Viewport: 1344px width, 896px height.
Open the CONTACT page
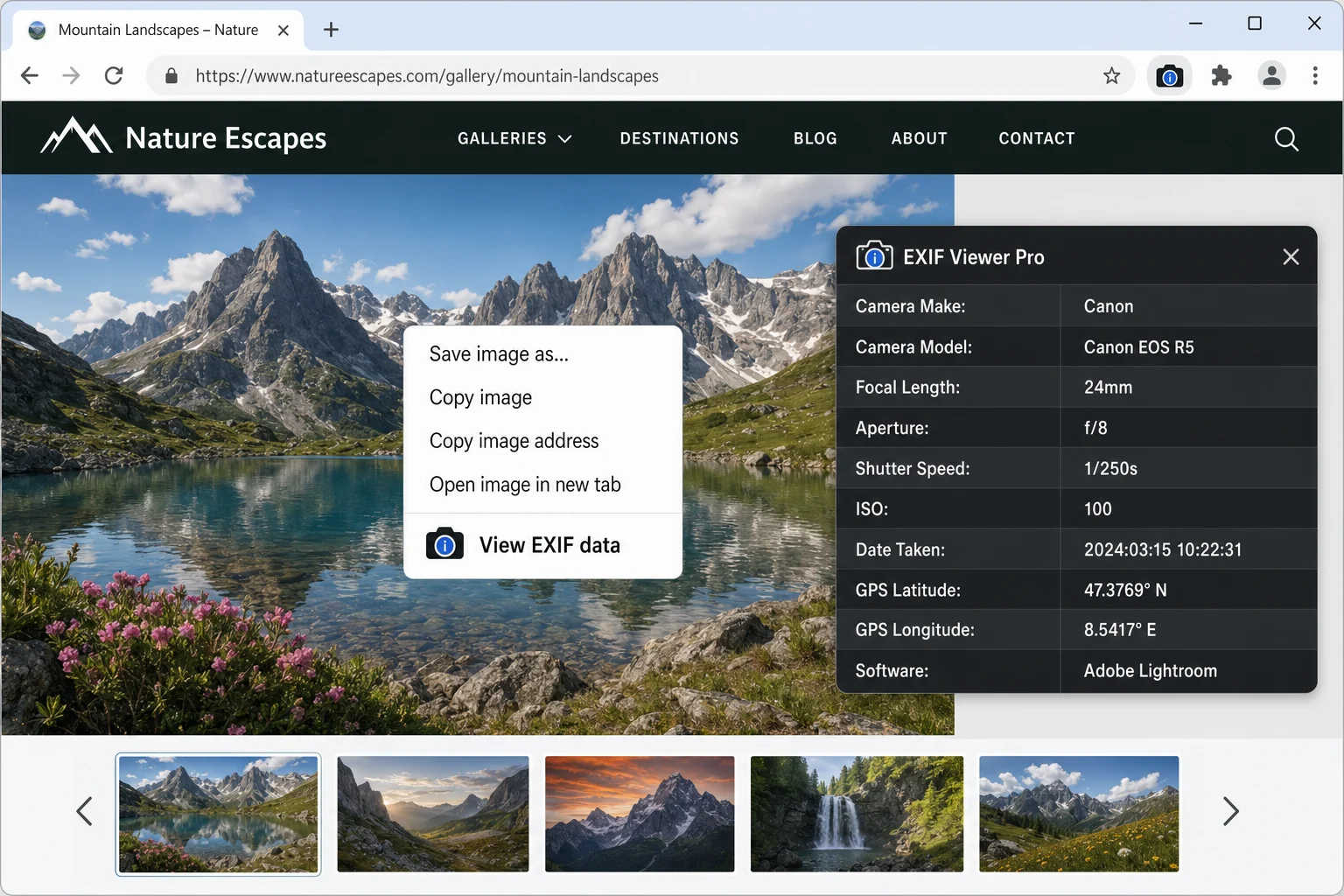pyautogui.click(x=1036, y=138)
